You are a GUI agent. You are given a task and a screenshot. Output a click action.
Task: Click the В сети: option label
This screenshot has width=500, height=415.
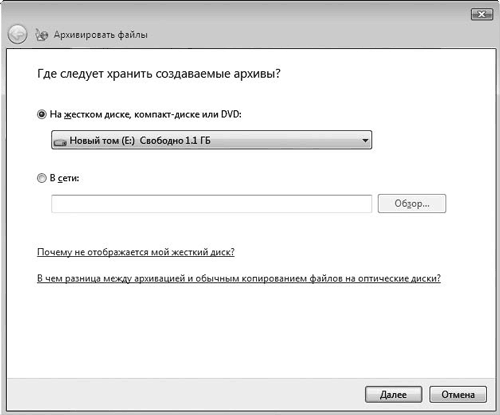coord(64,178)
